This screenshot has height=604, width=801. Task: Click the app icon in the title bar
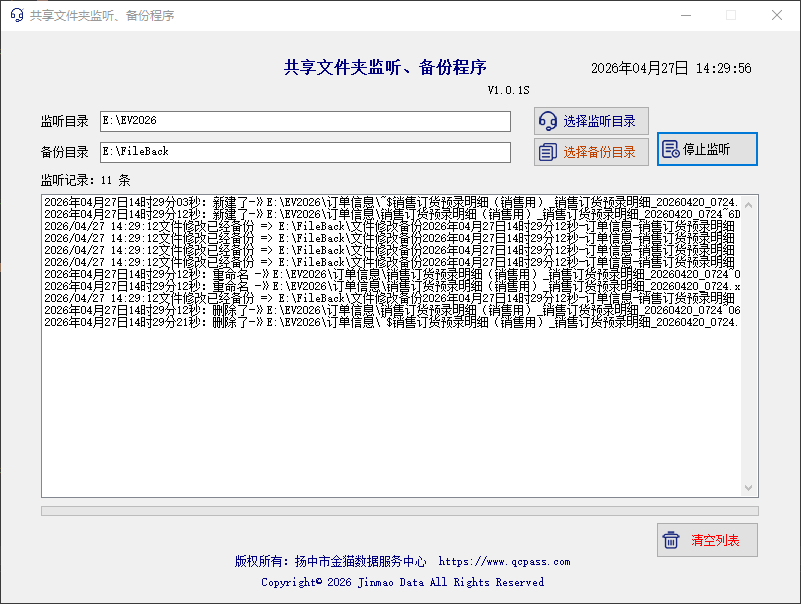(x=16, y=15)
